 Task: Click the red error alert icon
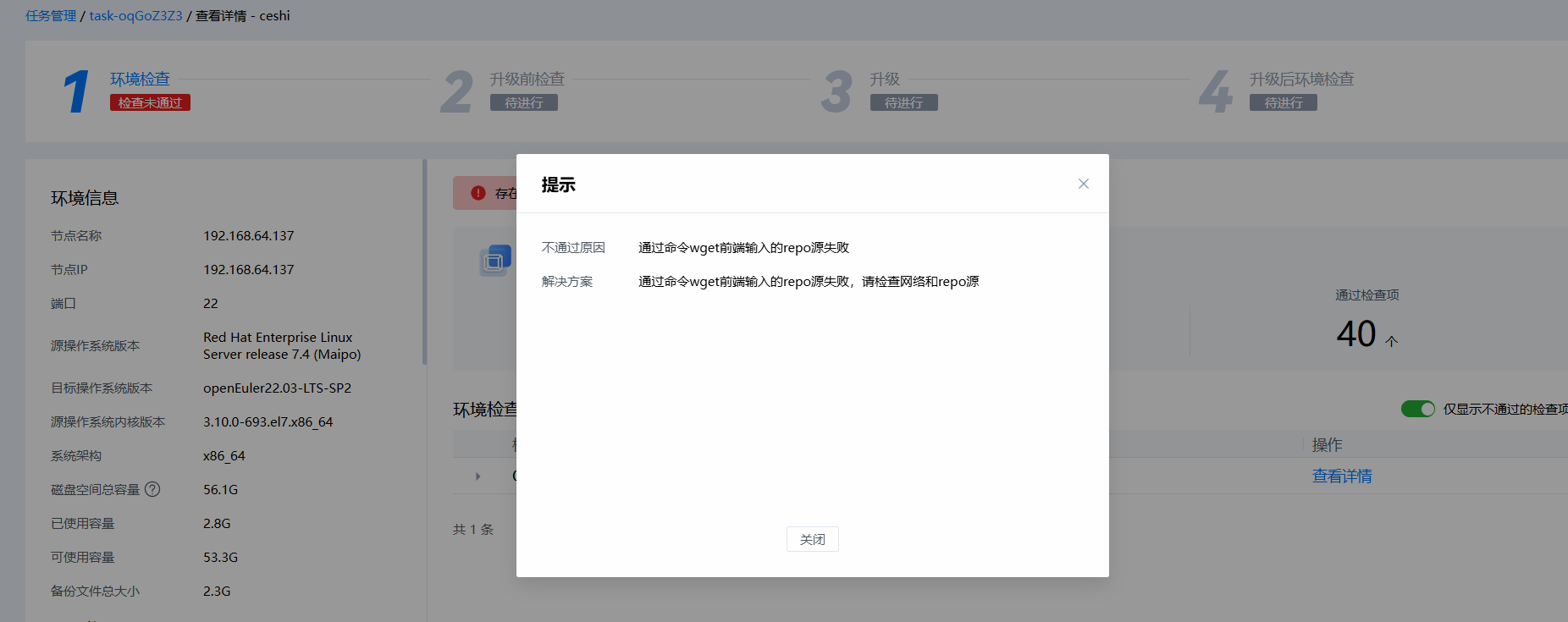(x=478, y=193)
